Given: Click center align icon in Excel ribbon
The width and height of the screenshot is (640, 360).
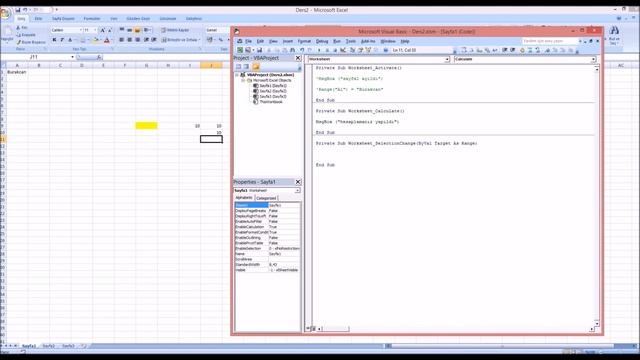Looking at the screenshot, I should point(129,40).
